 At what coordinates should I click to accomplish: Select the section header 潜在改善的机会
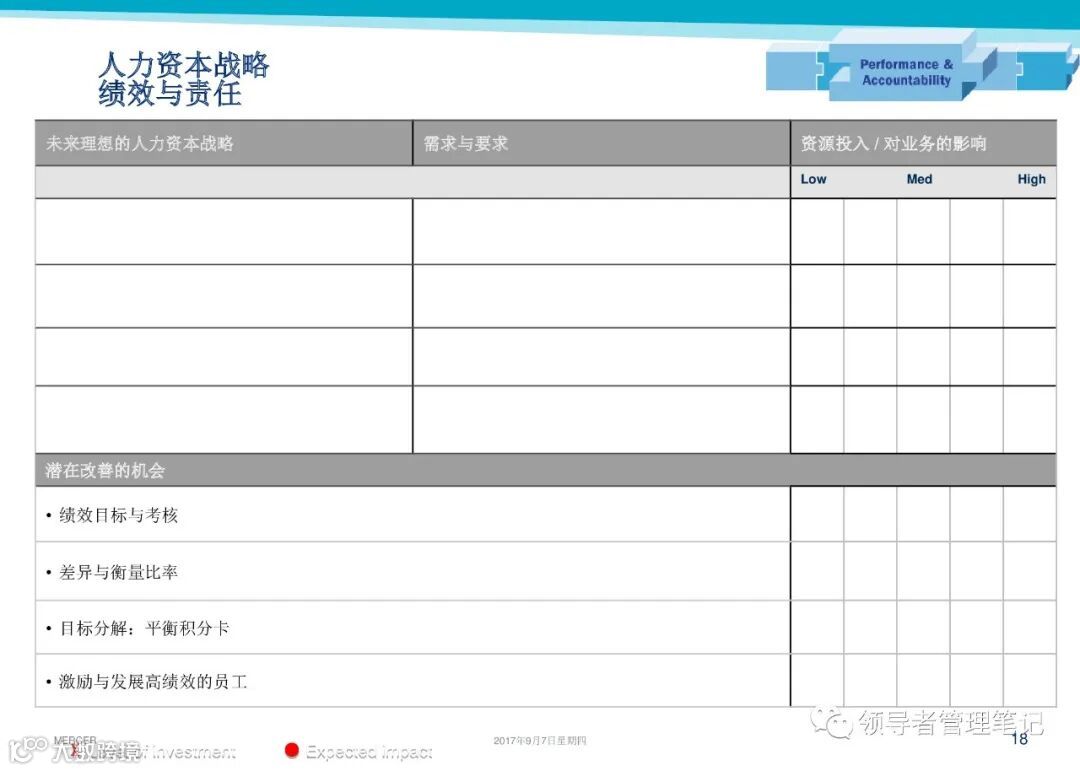tap(105, 471)
